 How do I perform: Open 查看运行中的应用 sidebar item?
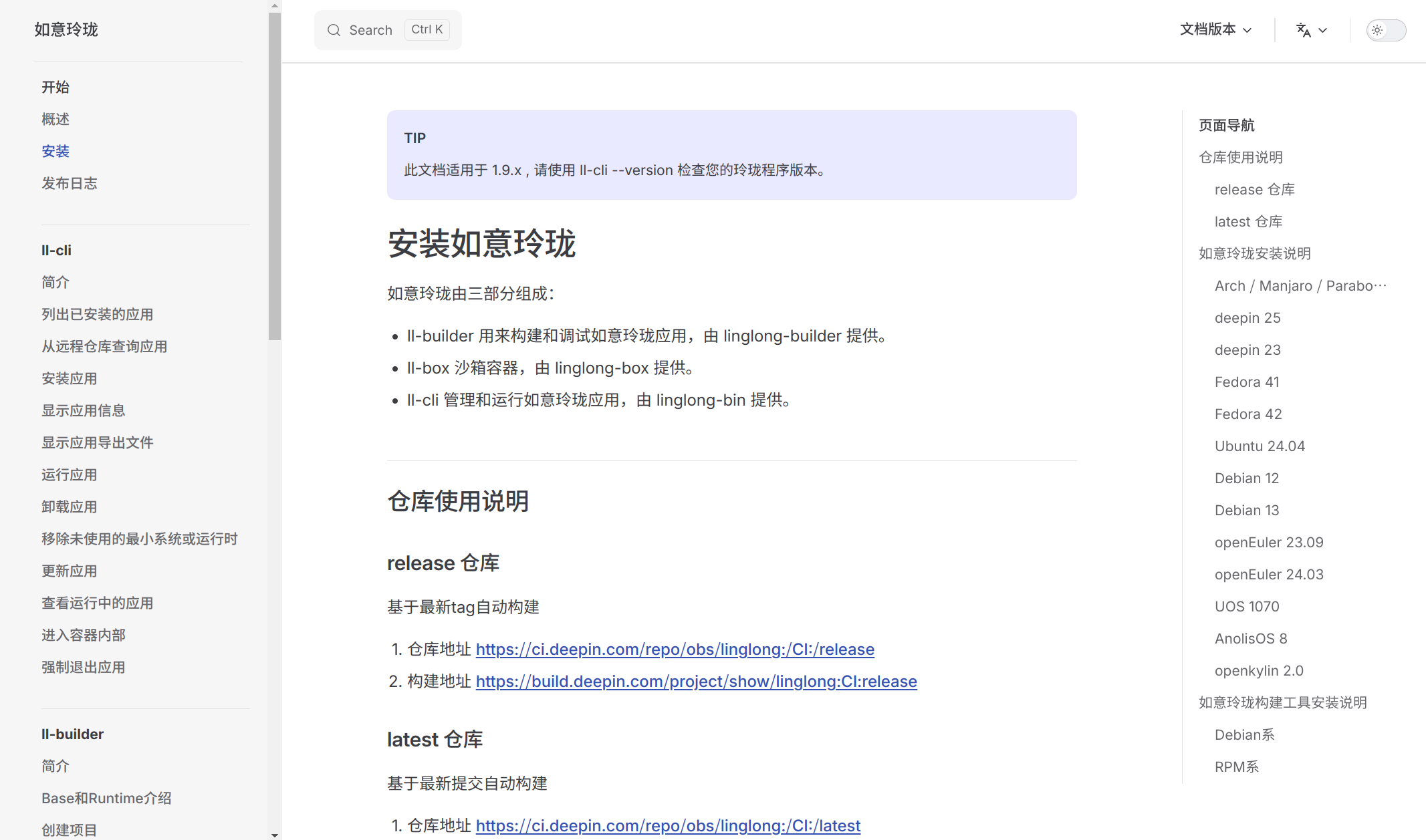(98, 603)
